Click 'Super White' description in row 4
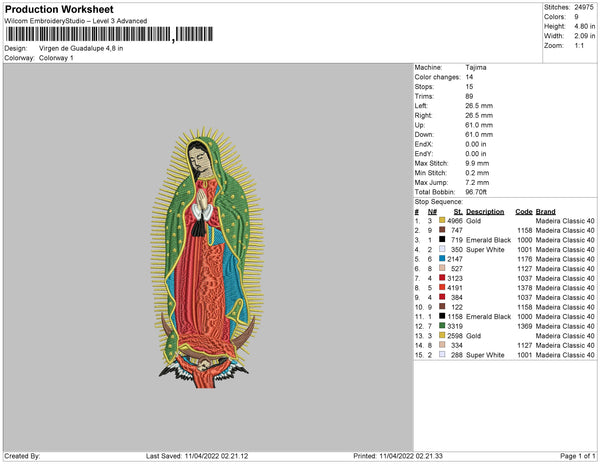The image size is (600, 464). pos(485,249)
